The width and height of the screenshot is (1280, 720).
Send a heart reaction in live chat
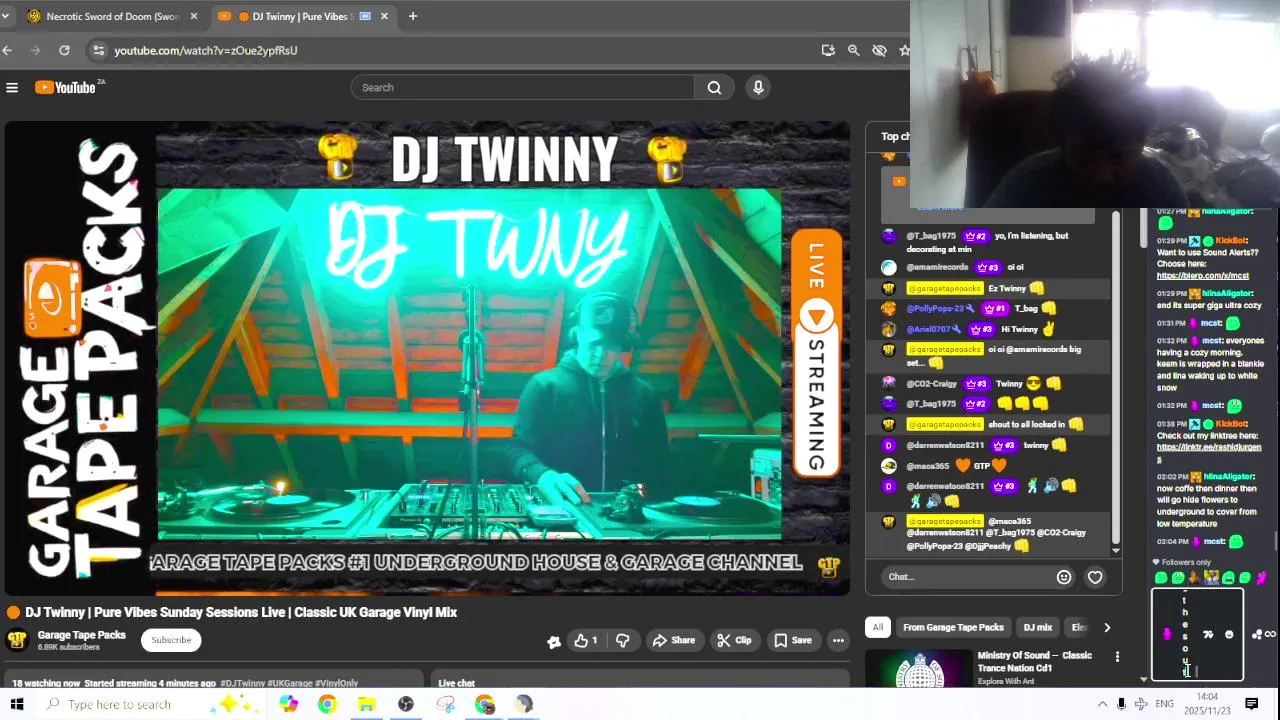coord(1095,577)
